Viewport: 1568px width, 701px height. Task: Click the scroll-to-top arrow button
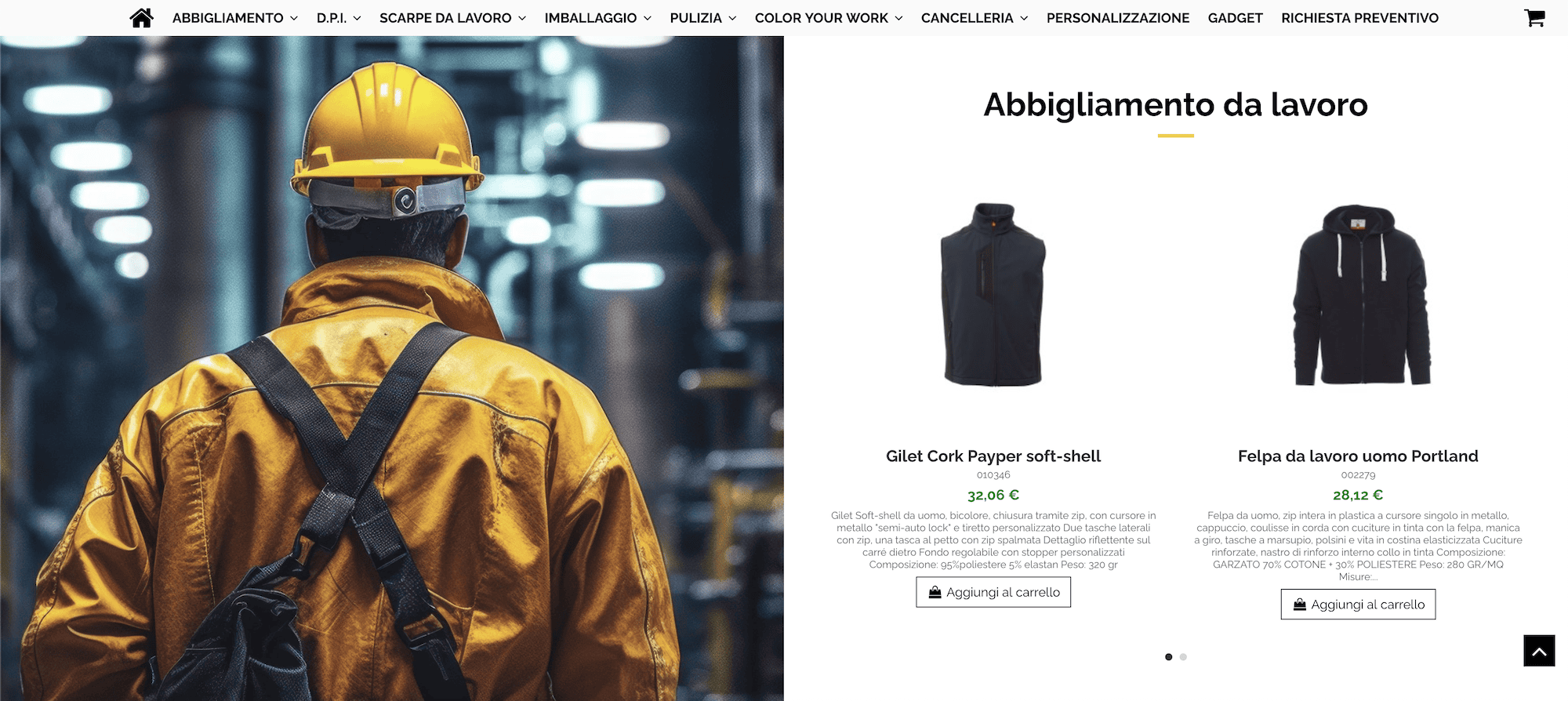click(1539, 651)
